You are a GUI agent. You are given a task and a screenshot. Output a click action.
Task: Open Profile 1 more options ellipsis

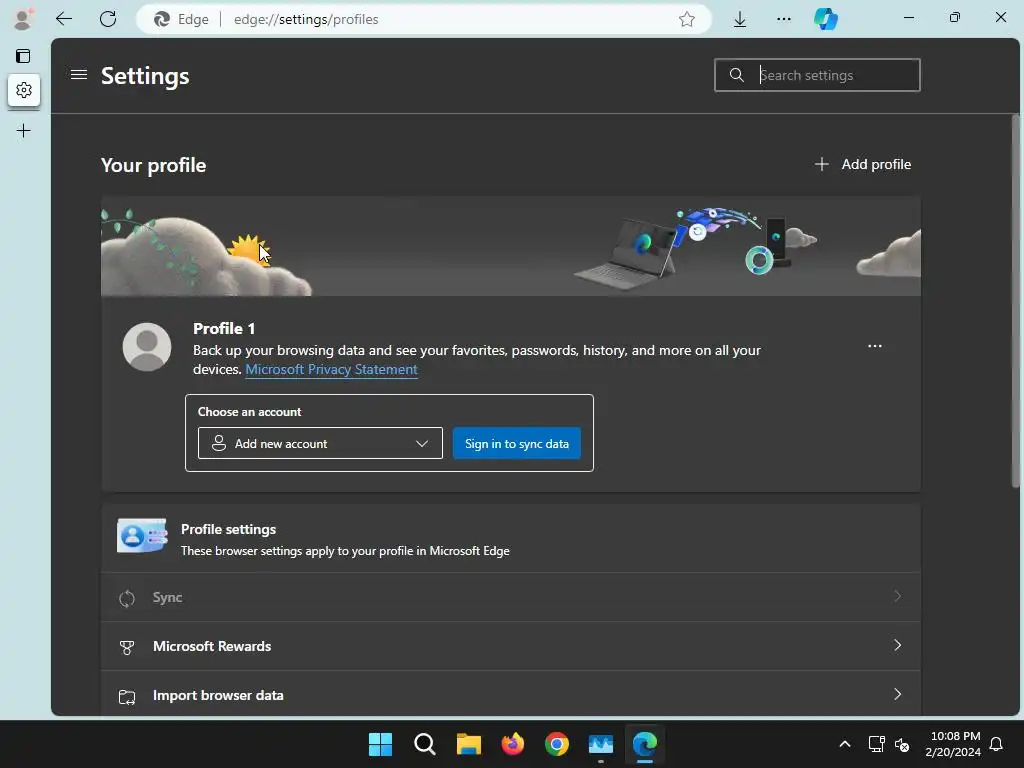pos(874,346)
